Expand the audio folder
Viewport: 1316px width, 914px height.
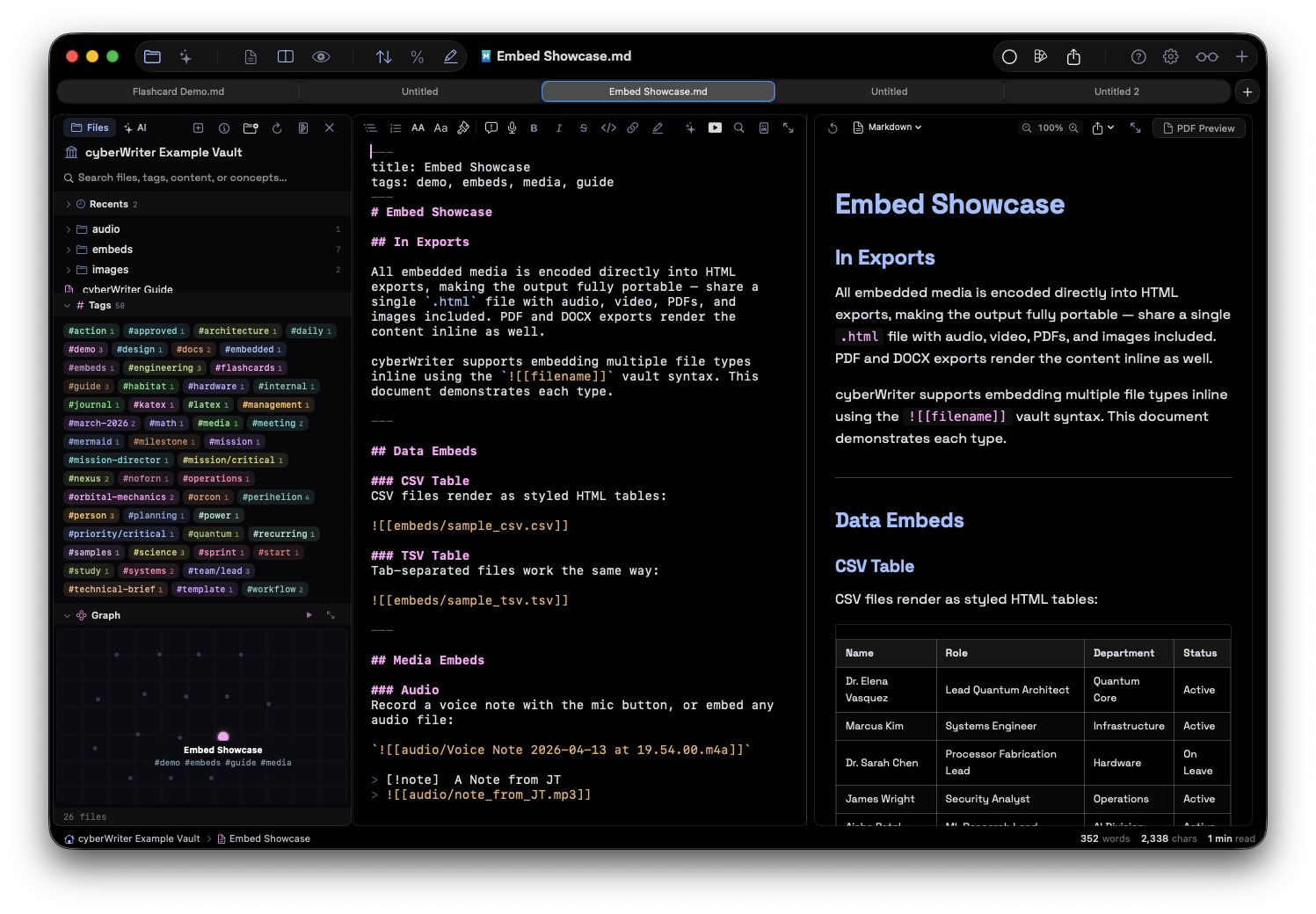[69, 229]
